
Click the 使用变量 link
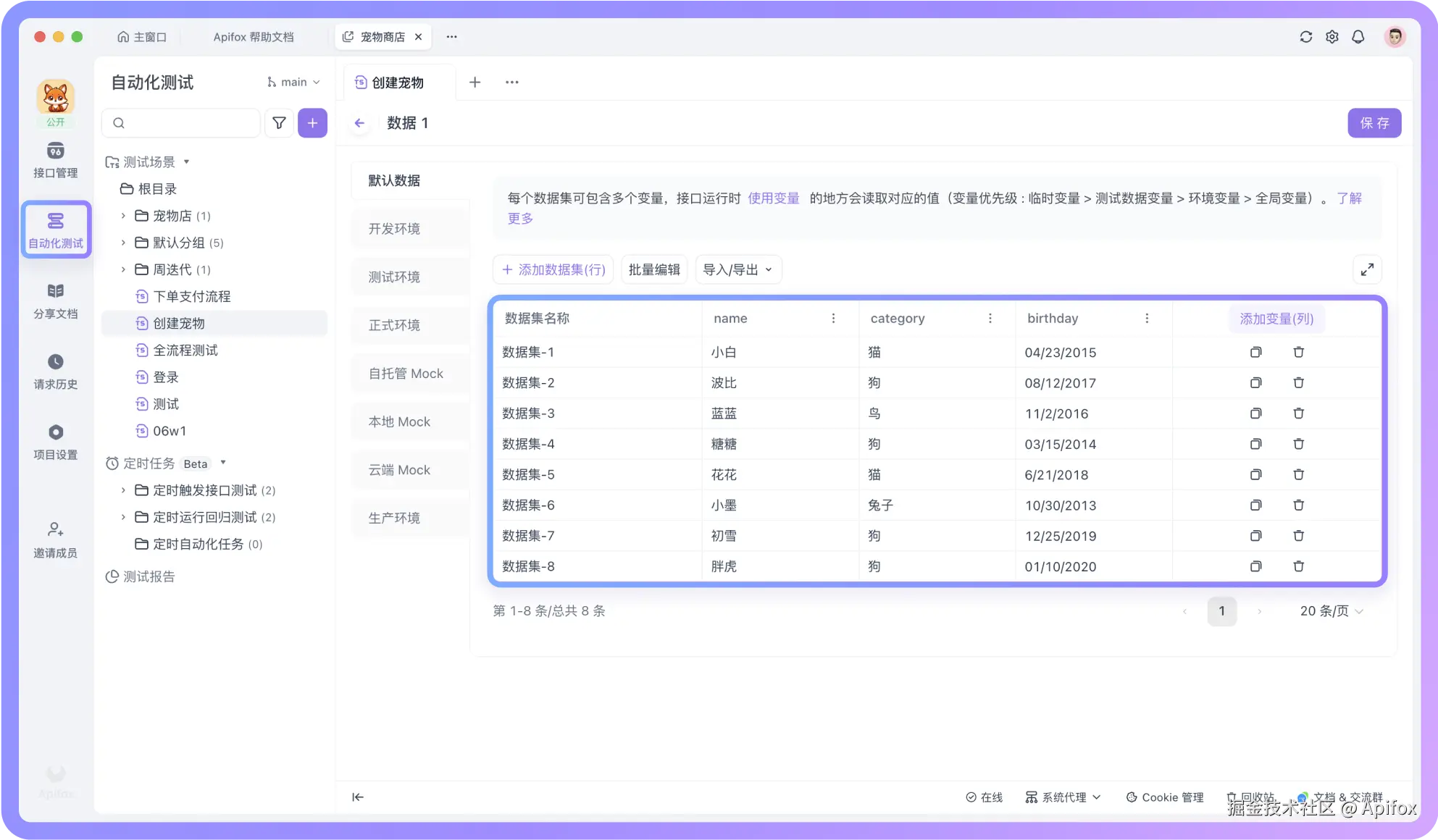click(773, 198)
